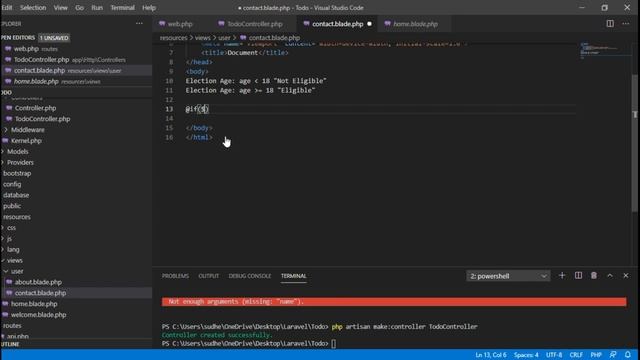Collapse the resources folder
Image resolution: width=640 pixels, height=360 pixels.
[76, 217]
